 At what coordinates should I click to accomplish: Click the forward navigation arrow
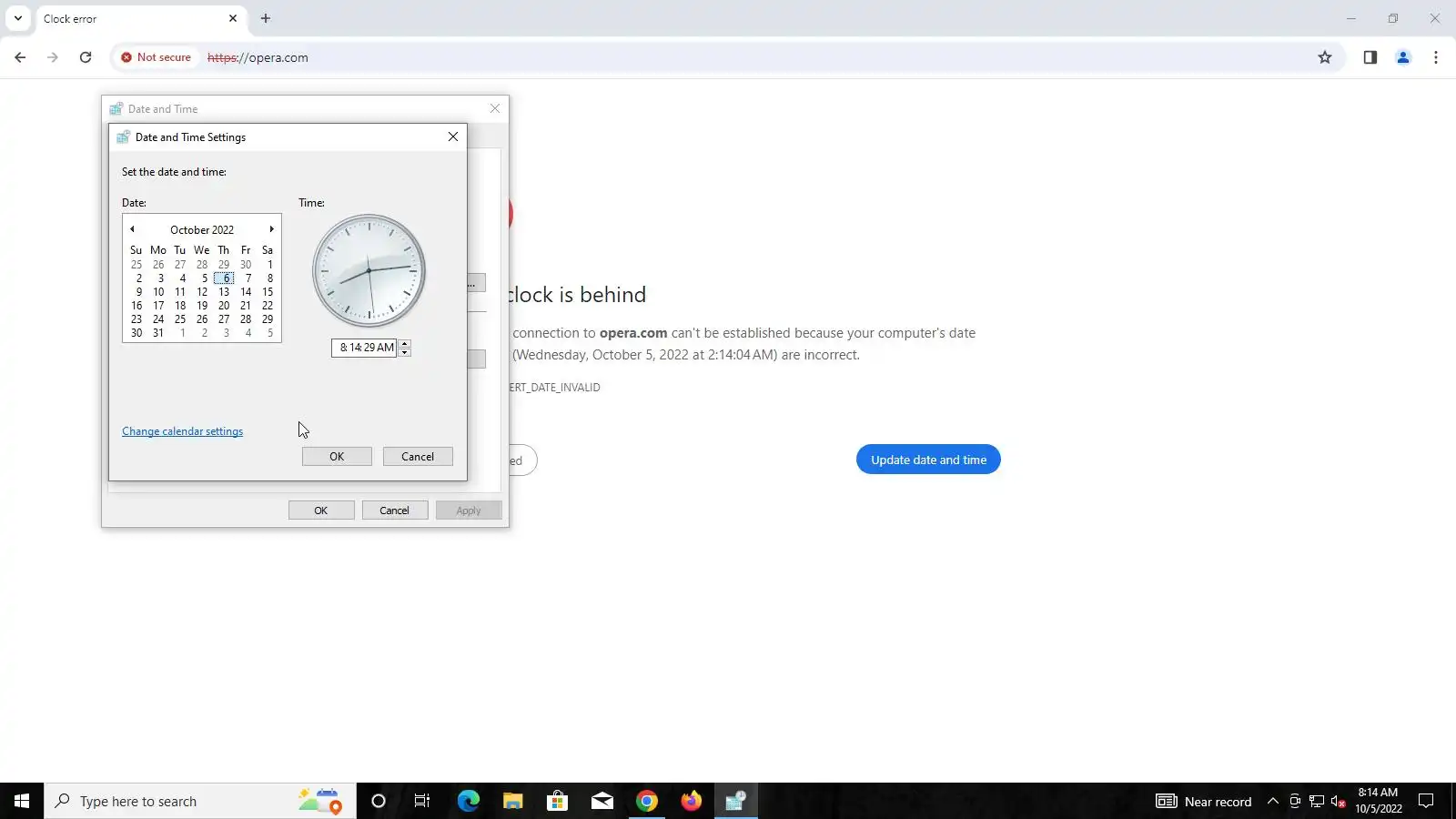[x=53, y=57]
